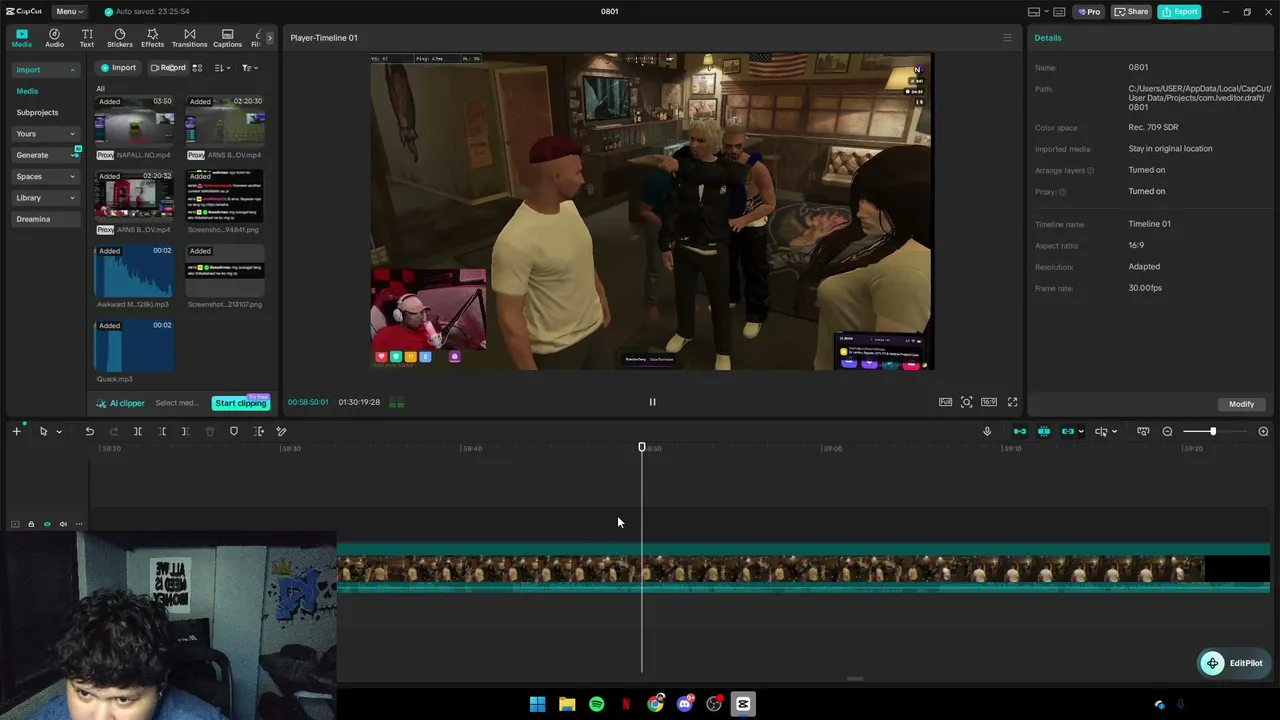Select the Captions tab
This screenshot has width=1280, height=720.
click(x=227, y=38)
